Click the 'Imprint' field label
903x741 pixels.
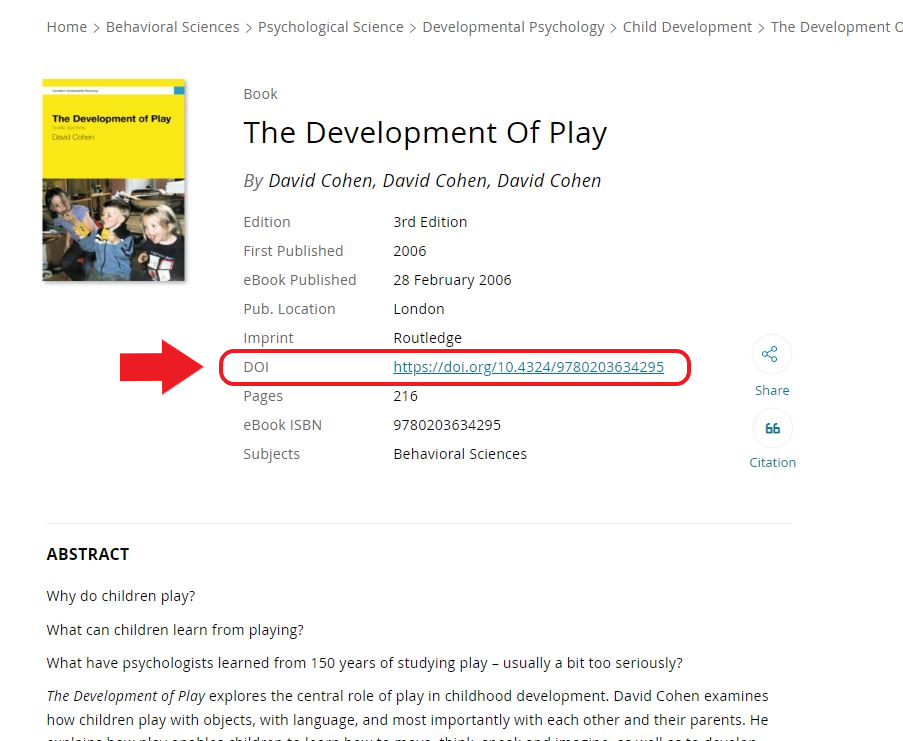pos(268,338)
